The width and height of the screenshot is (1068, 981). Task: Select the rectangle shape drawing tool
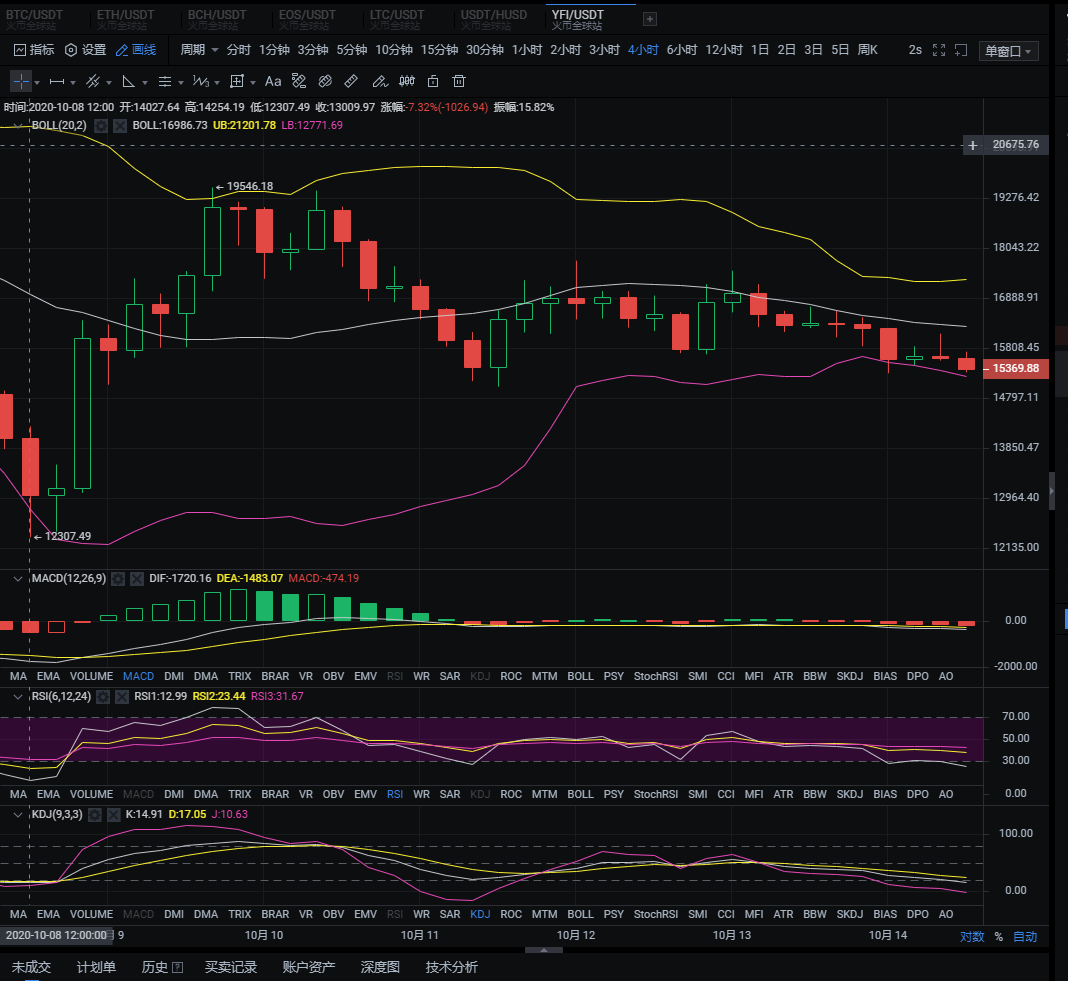(237, 82)
